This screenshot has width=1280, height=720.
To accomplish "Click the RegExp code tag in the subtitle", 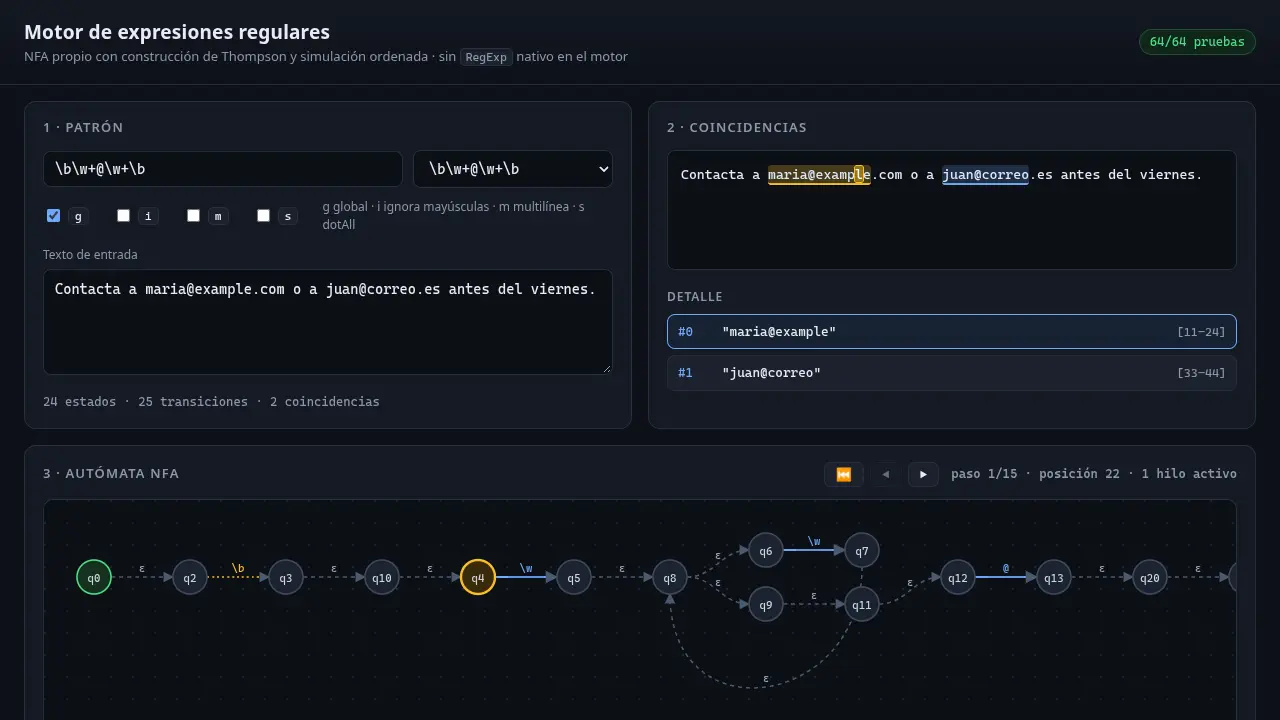I will (x=486, y=57).
